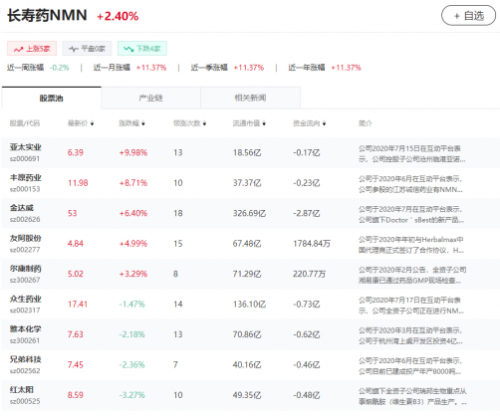
Task: Click the -2.36% change for 兄弟科技
Action: 132,365
